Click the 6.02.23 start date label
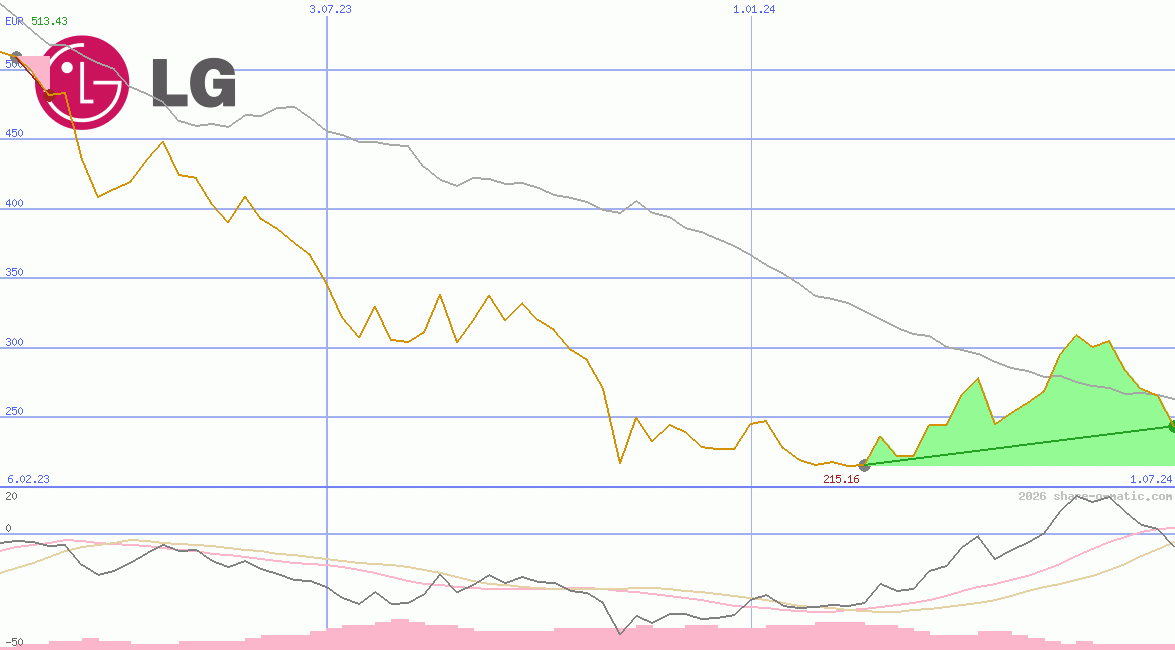 28,479
